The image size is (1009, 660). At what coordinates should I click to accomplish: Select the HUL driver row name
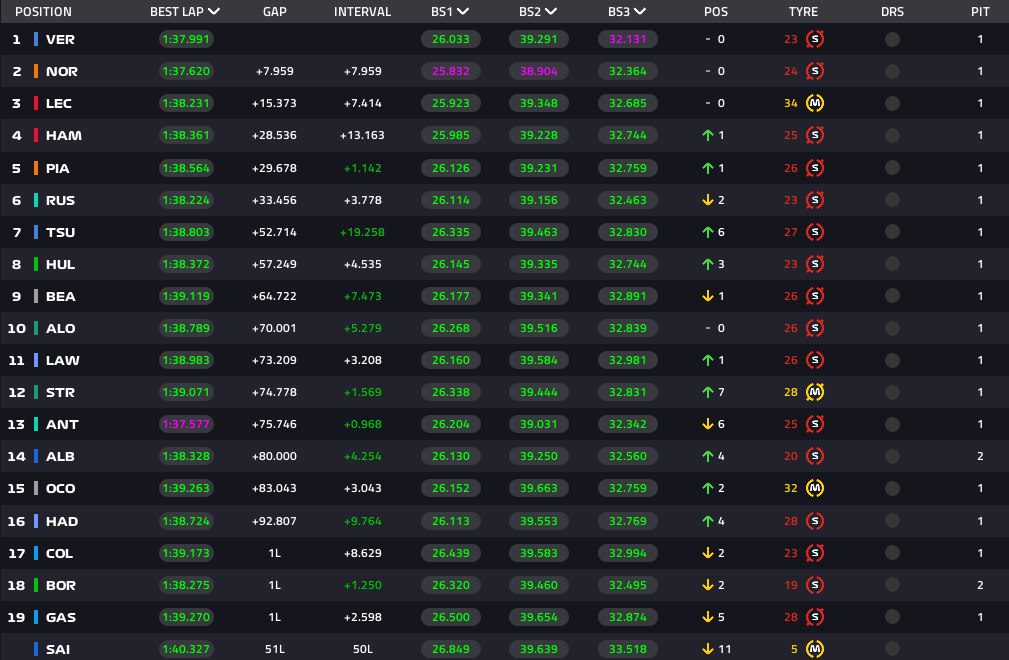tap(60, 264)
